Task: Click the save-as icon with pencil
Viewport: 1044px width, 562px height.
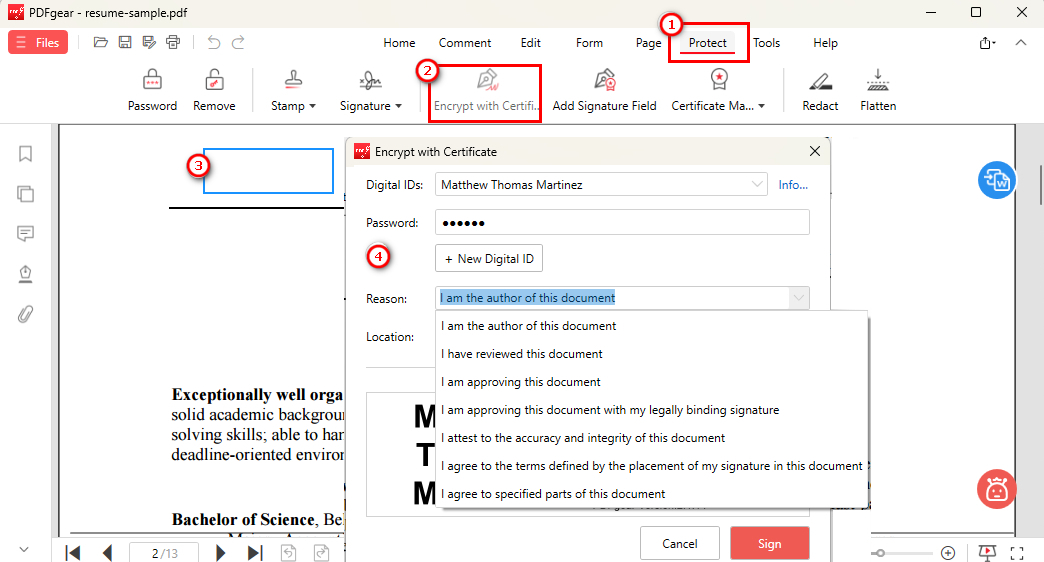Action: 149,43
